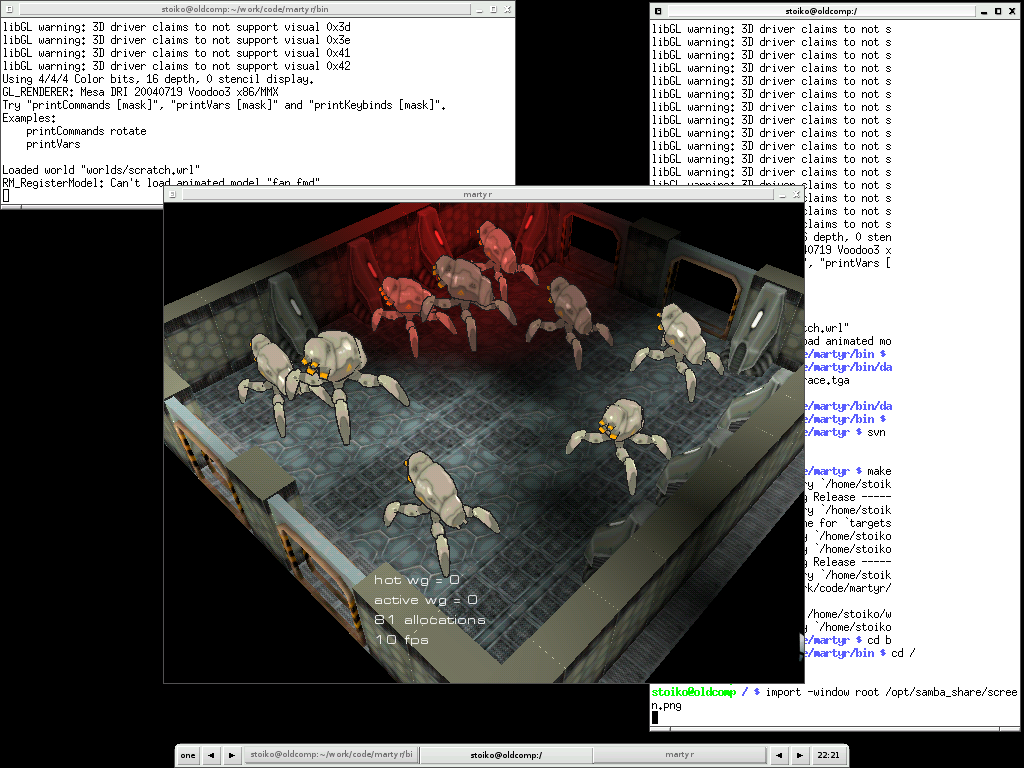This screenshot has width=1024, height=768.
Task: Click the "GL_RENDERER: Mesa DRI" line in the terminal
Action: click(x=140, y=92)
